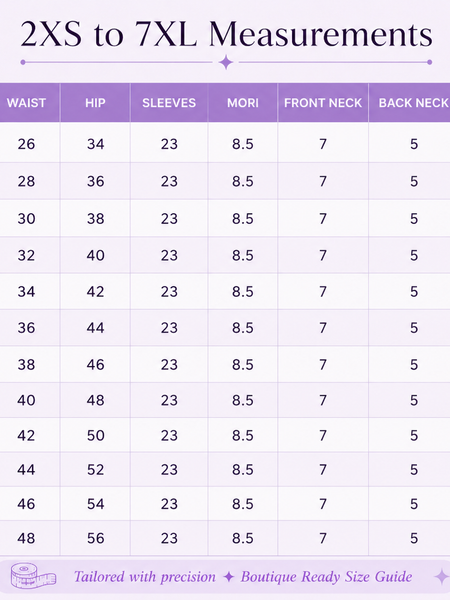Click the sparkle between footer phrases
The width and height of the screenshot is (450, 600).
coord(228,577)
